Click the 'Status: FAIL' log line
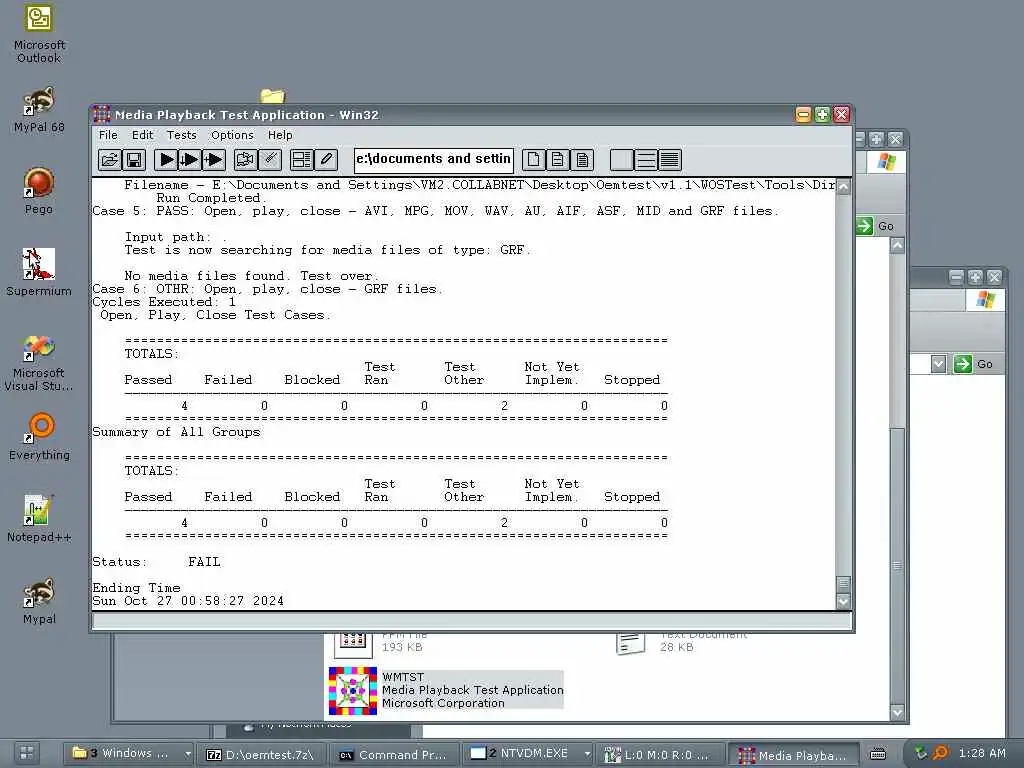Viewport: 1024px width, 768px height. pos(156,562)
